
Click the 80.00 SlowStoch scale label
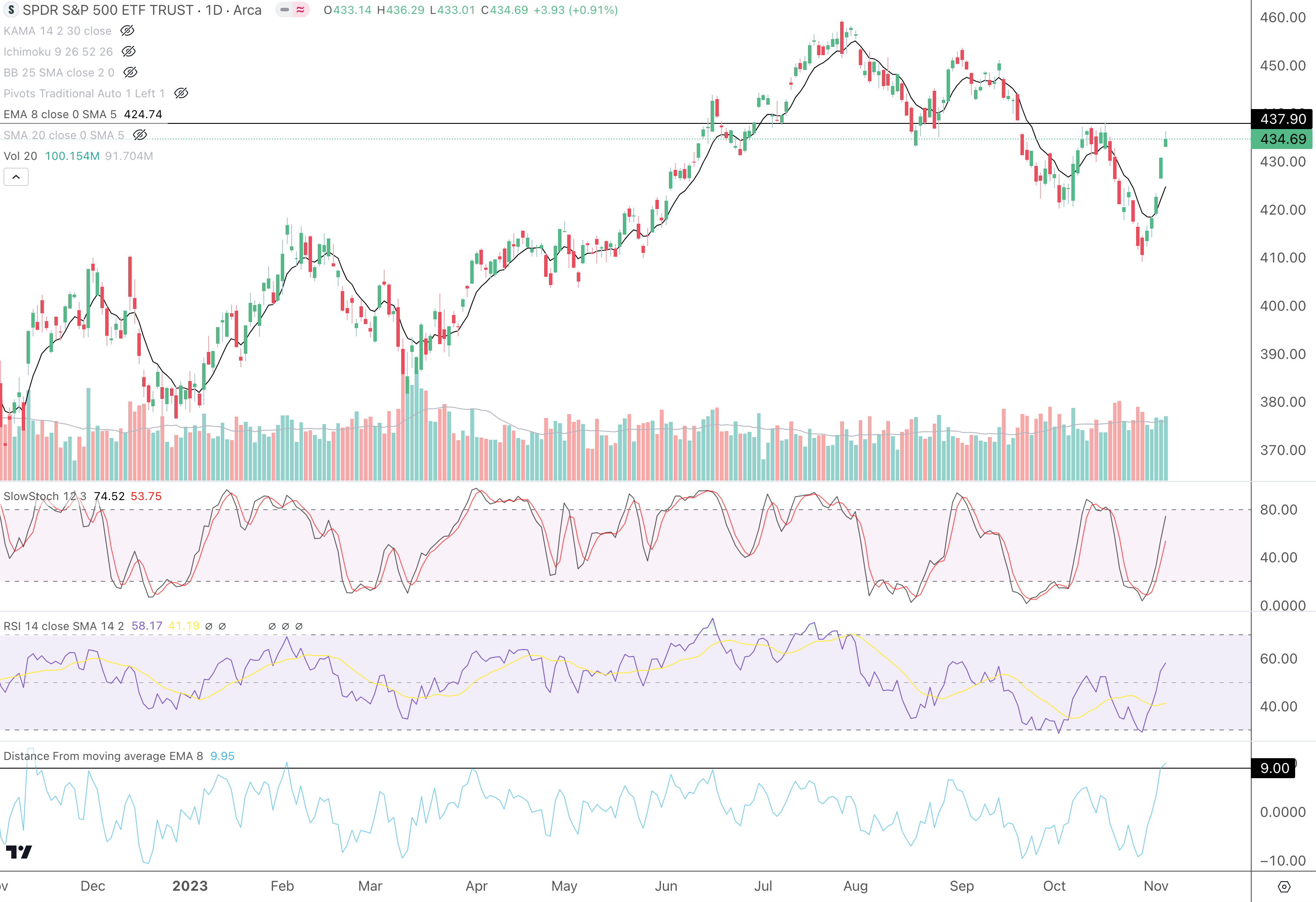coord(1279,510)
